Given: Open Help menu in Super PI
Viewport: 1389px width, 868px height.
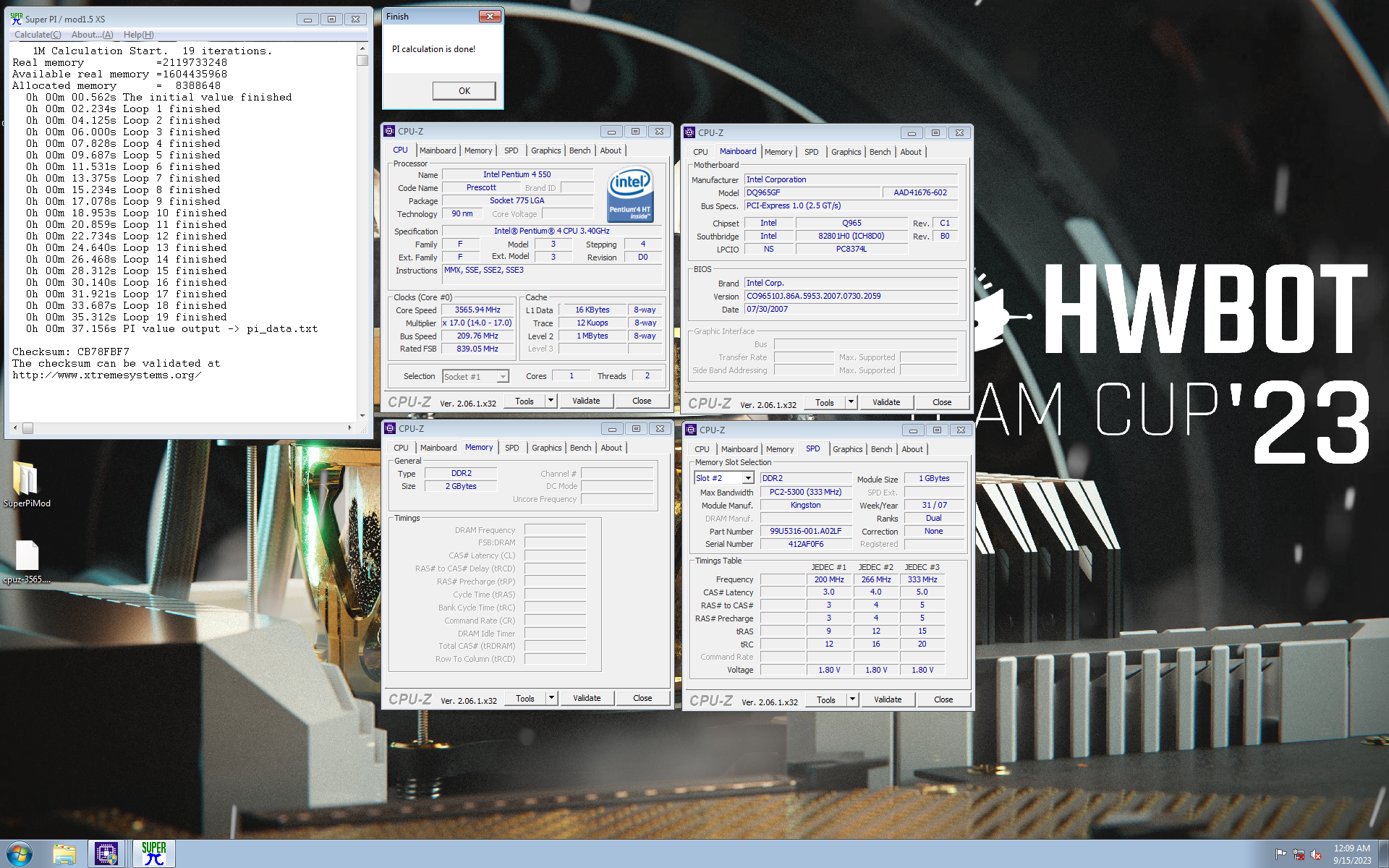Looking at the screenshot, I should click(x=138, y=35).
